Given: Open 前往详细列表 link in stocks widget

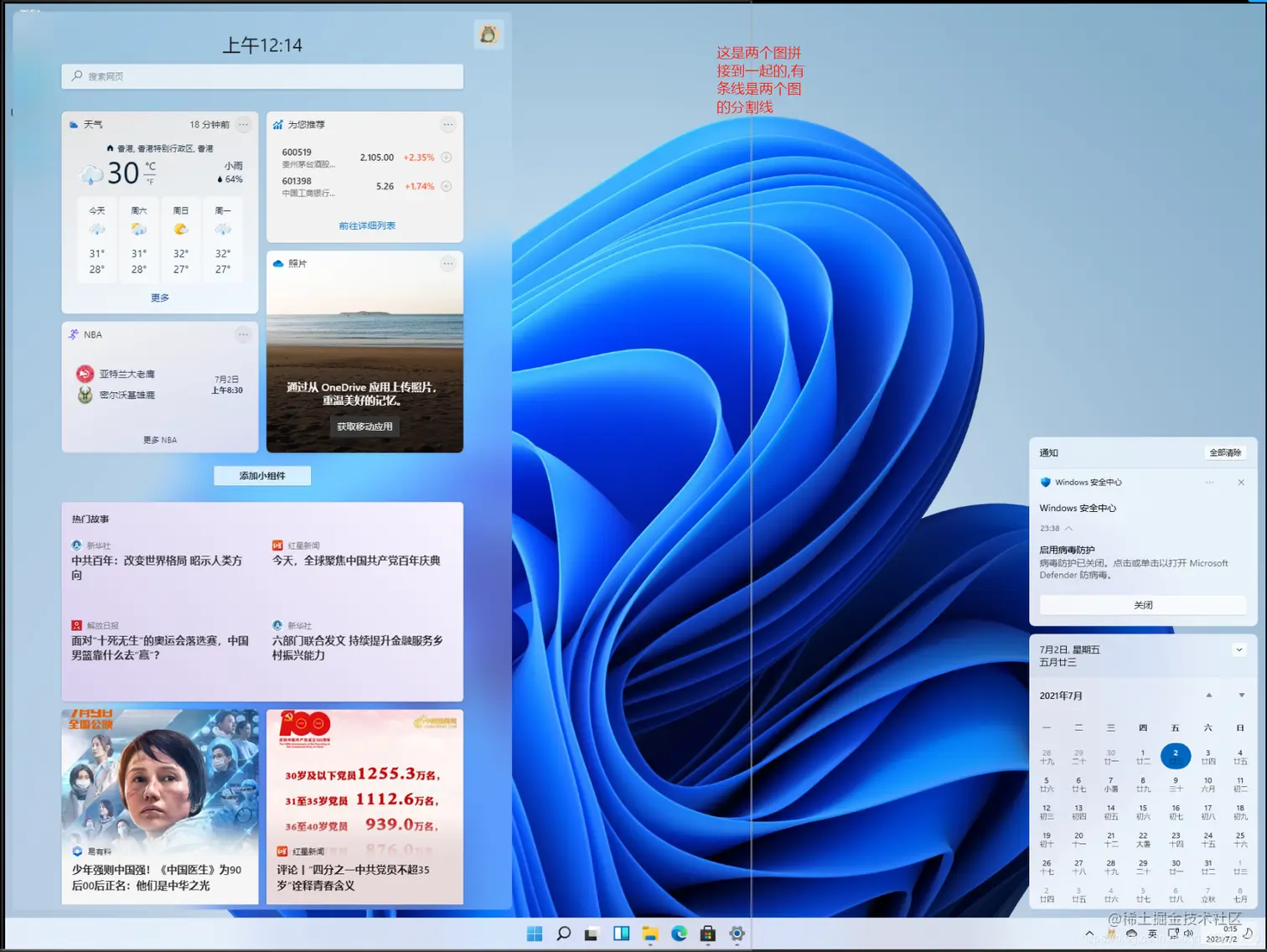Looking at the screenshot, I should point(367,225).
